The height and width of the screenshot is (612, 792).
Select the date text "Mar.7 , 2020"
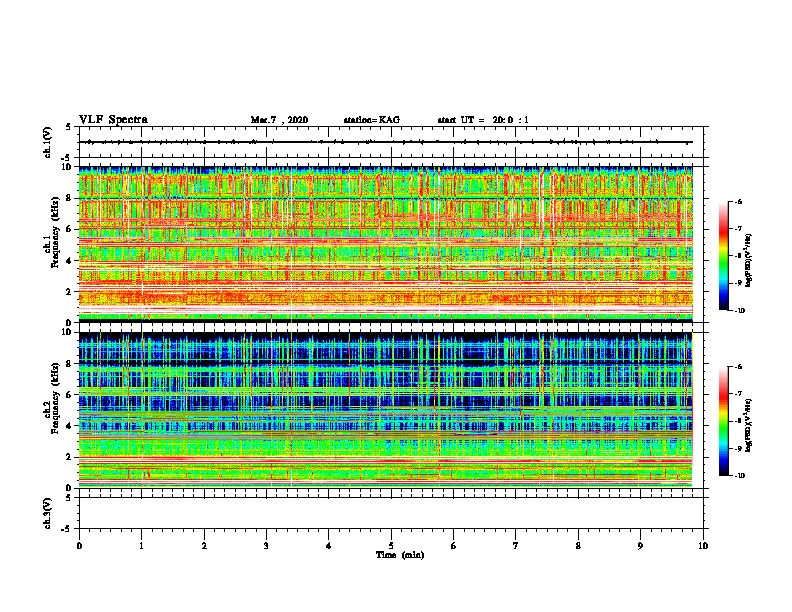point(279,120)
